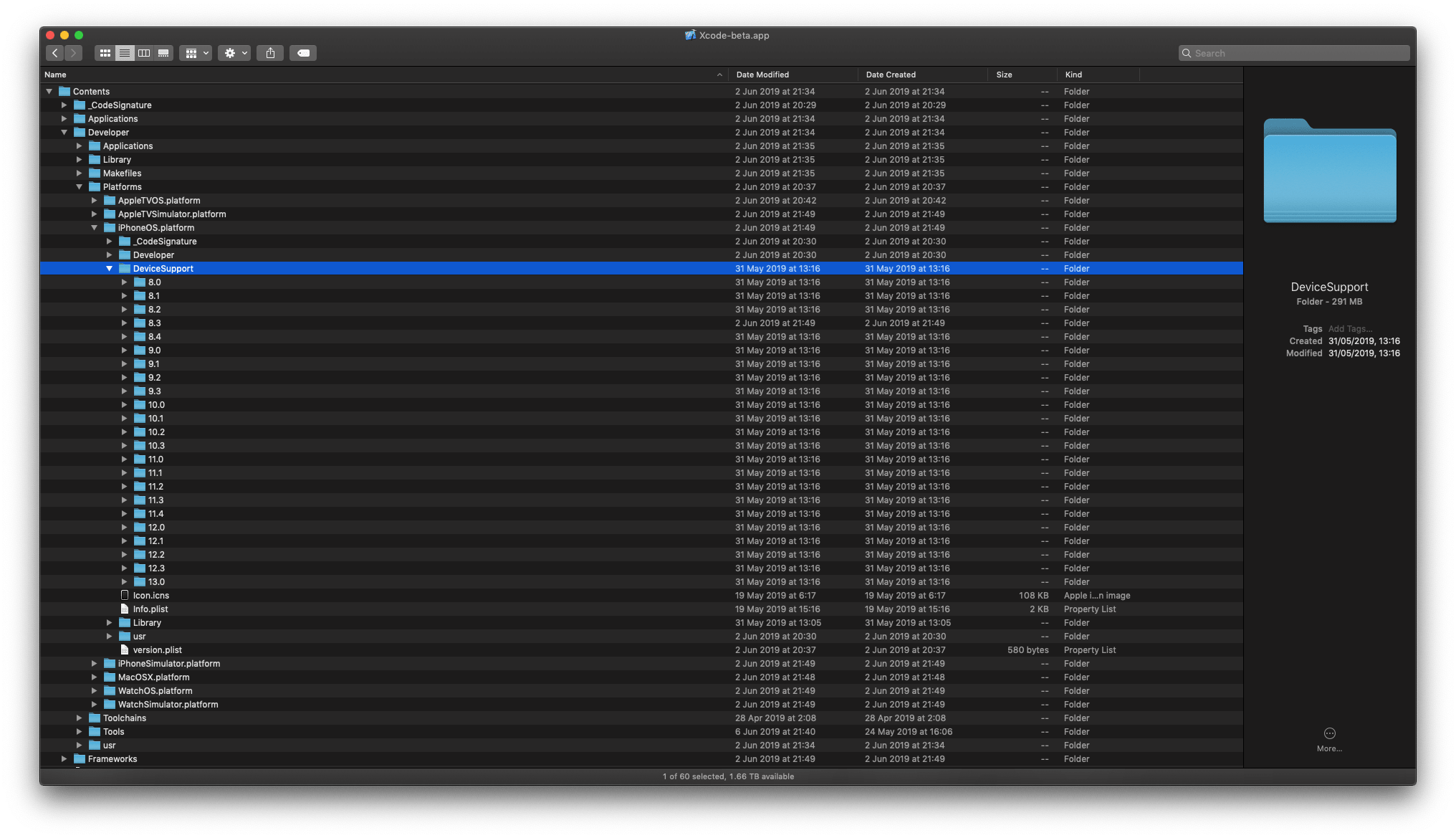Collapse the Developer folder under Contents
Screen dimensions: 1456x838
pos(64,133)
